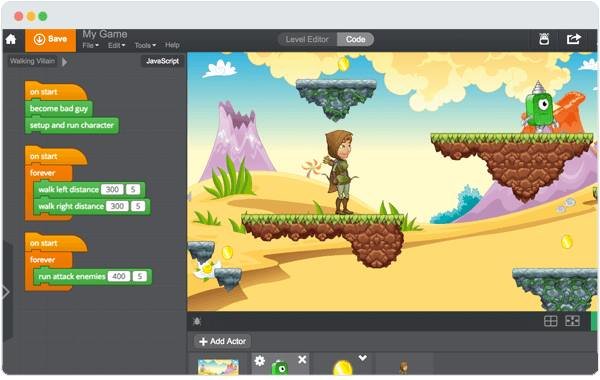Click the robot mascot icon
This screenshot has width=600, height=380.
[x=544, y=39]
